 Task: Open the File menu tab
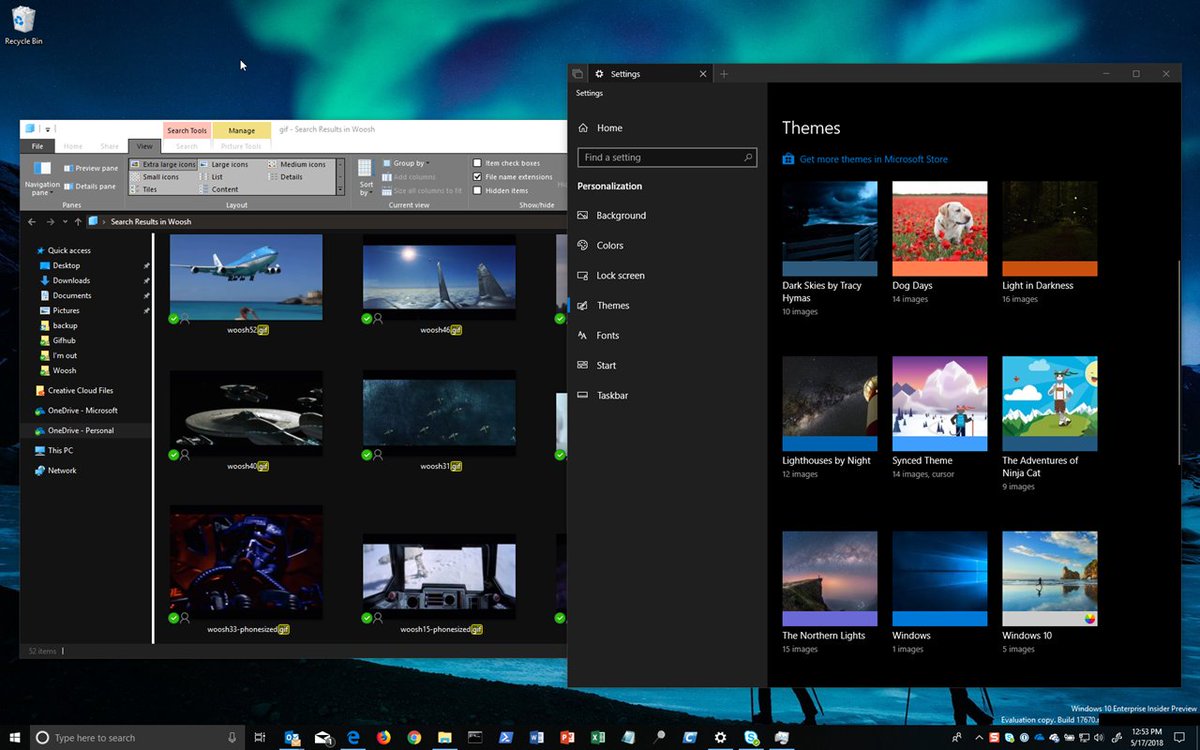[x=37, y=147]
